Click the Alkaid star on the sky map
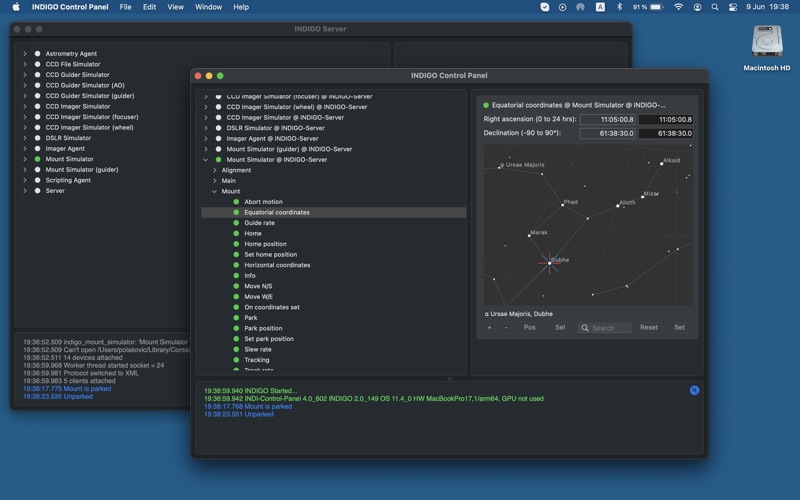Viewport: 800px width, 500px height. pyautogui.click(x=662, y=164)
